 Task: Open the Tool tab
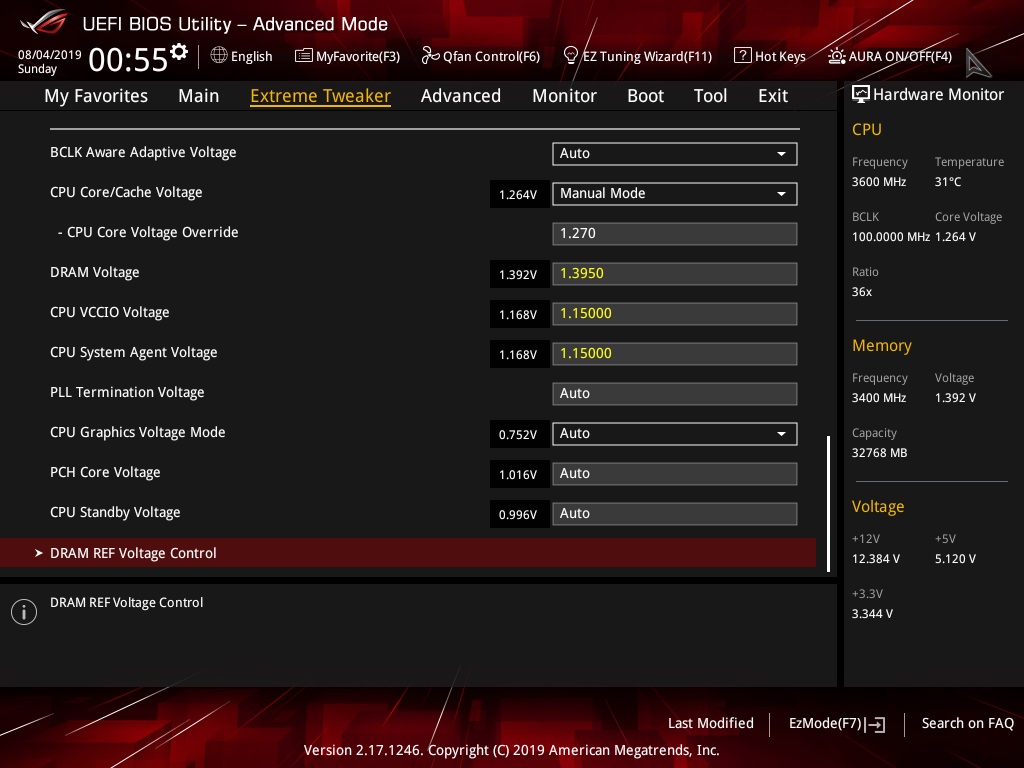coord(711,96)
